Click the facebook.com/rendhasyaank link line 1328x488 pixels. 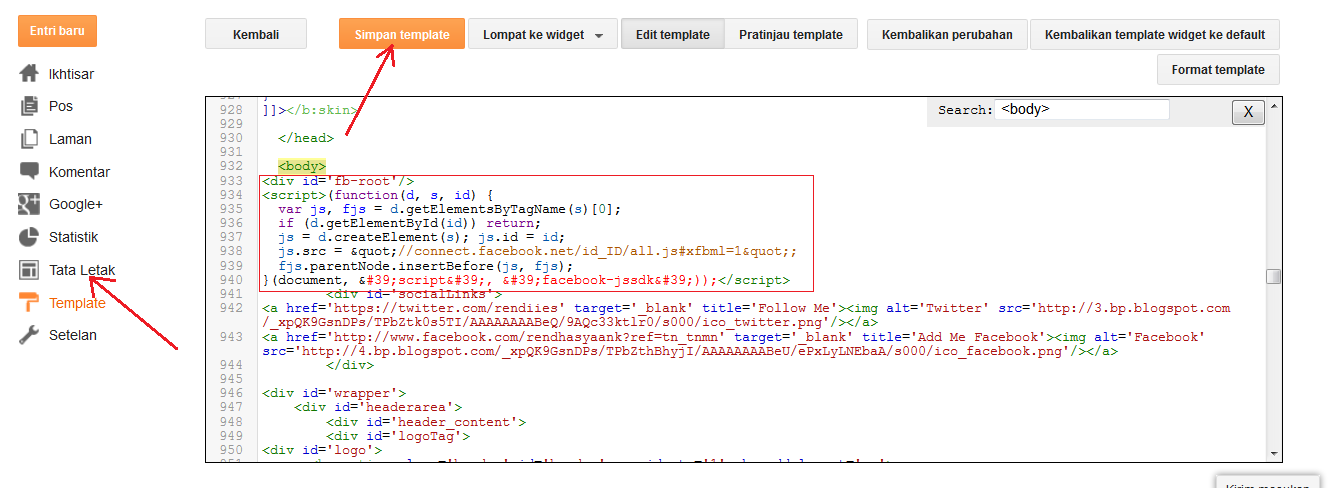point(734,344)
